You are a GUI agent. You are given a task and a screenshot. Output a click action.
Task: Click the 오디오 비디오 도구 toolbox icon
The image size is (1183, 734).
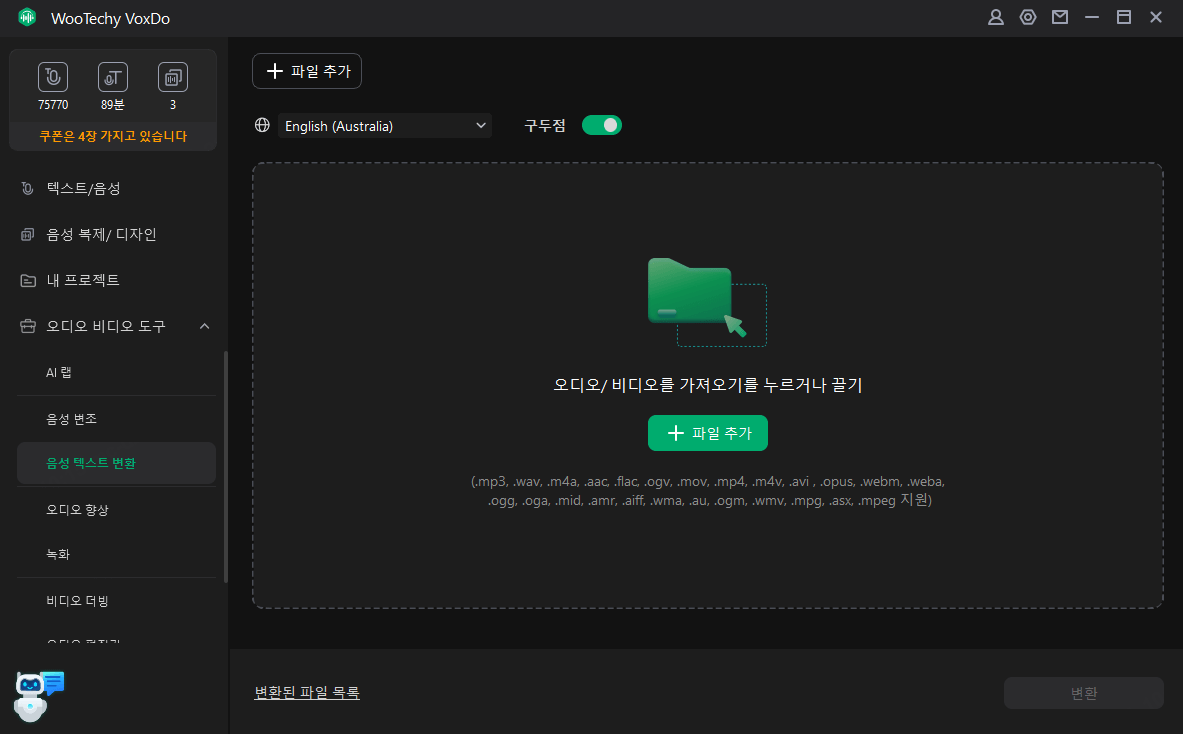click(x=28, y=326)
